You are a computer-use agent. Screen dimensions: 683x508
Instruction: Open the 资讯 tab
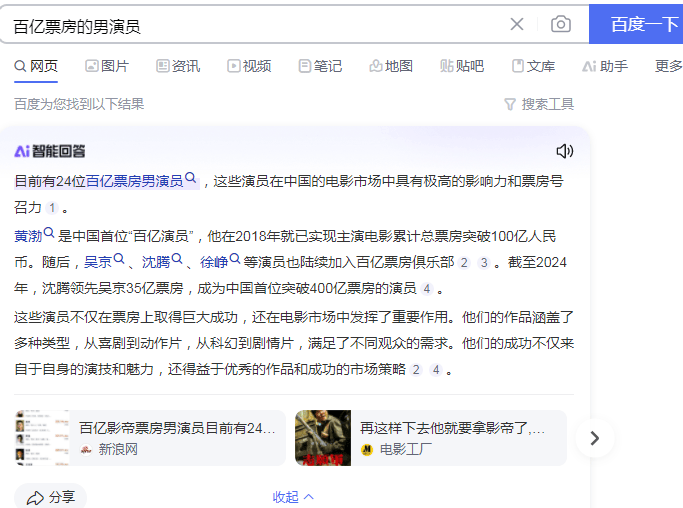coord(178,66)
